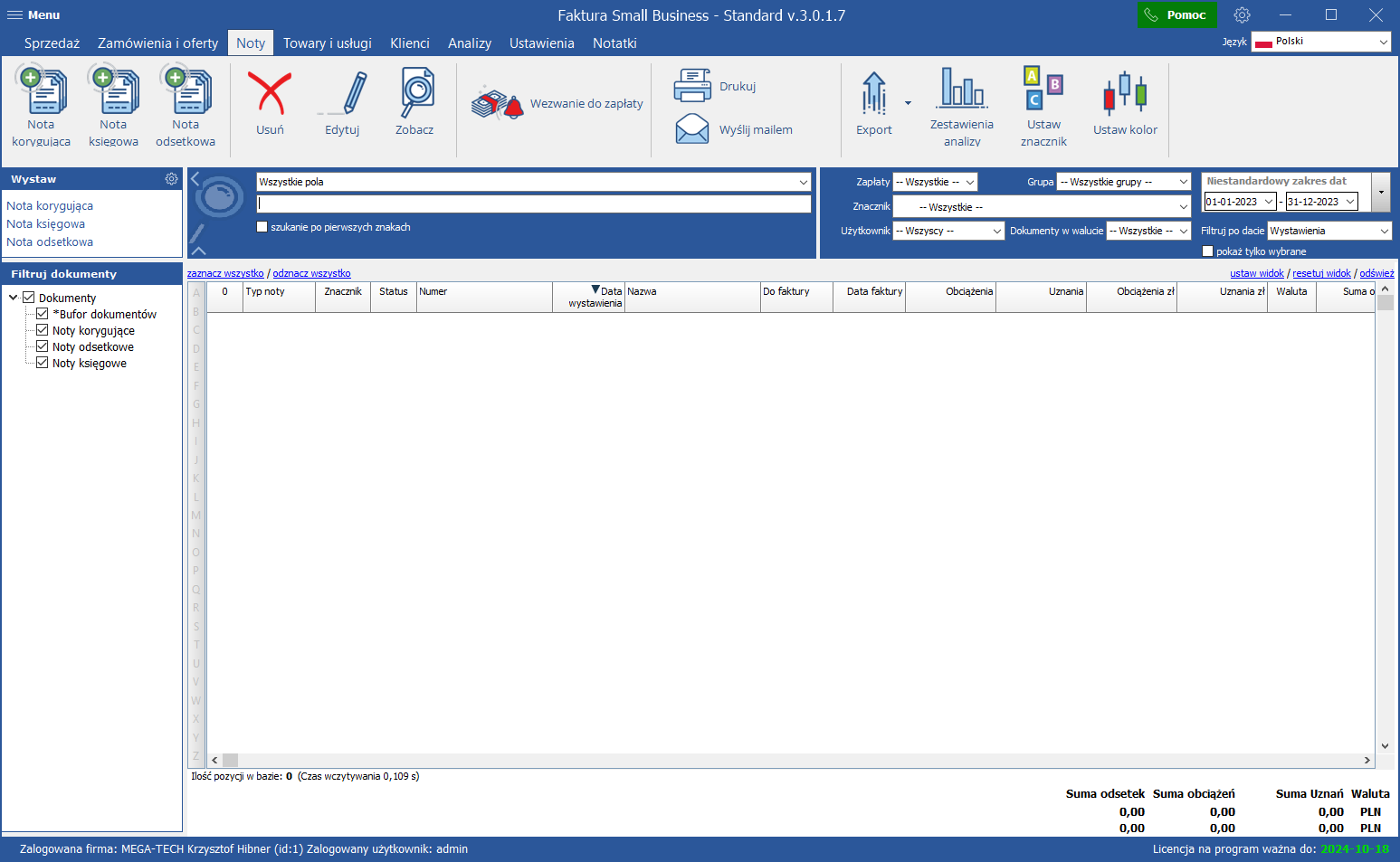1400x862 pixels.
Task: Click Ustaw znacznik icon
Action: 1043,88
